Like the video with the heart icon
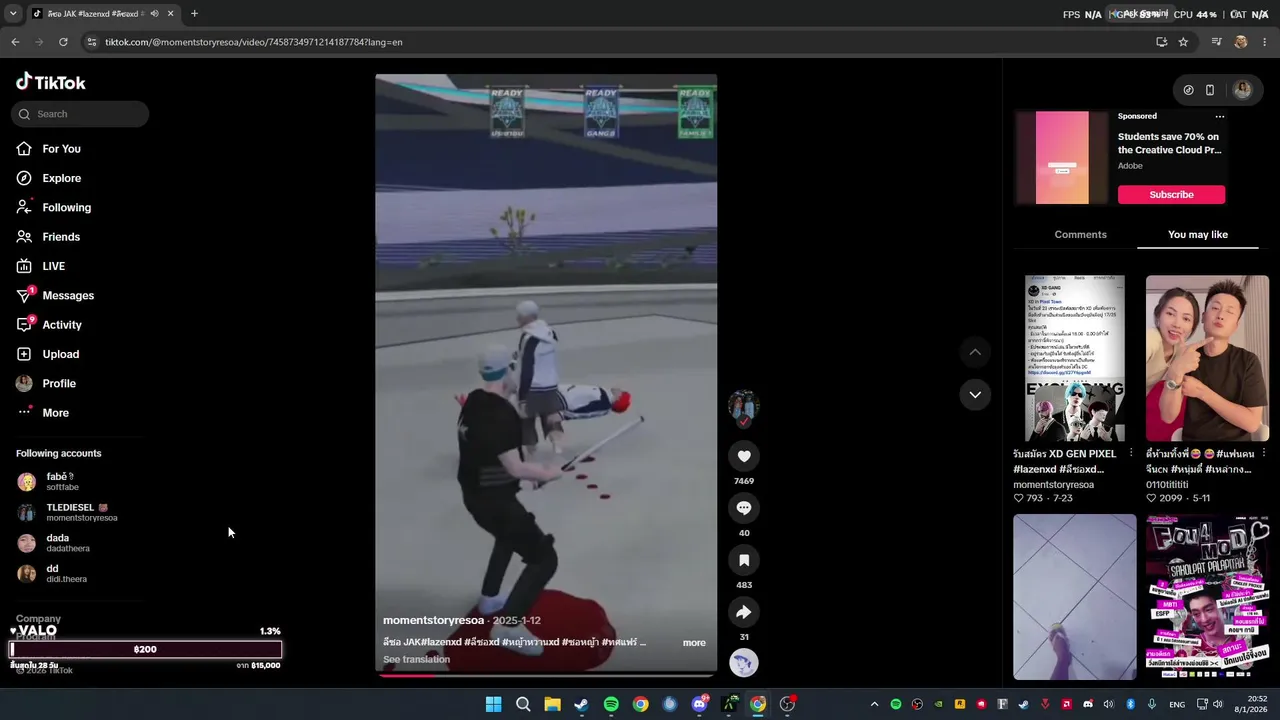The image size is (1280, 720). click(x=744, y=456)
